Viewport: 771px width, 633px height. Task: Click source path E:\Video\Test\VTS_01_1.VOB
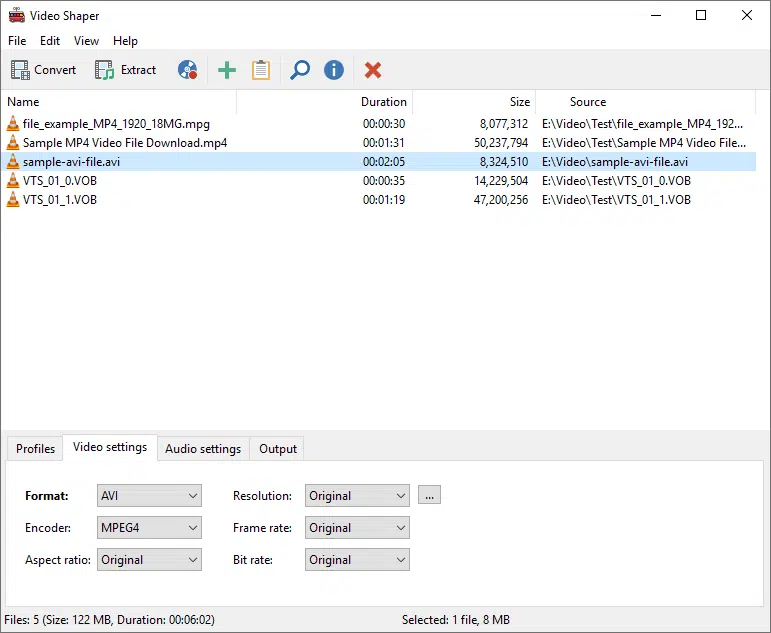pos(616,200)
